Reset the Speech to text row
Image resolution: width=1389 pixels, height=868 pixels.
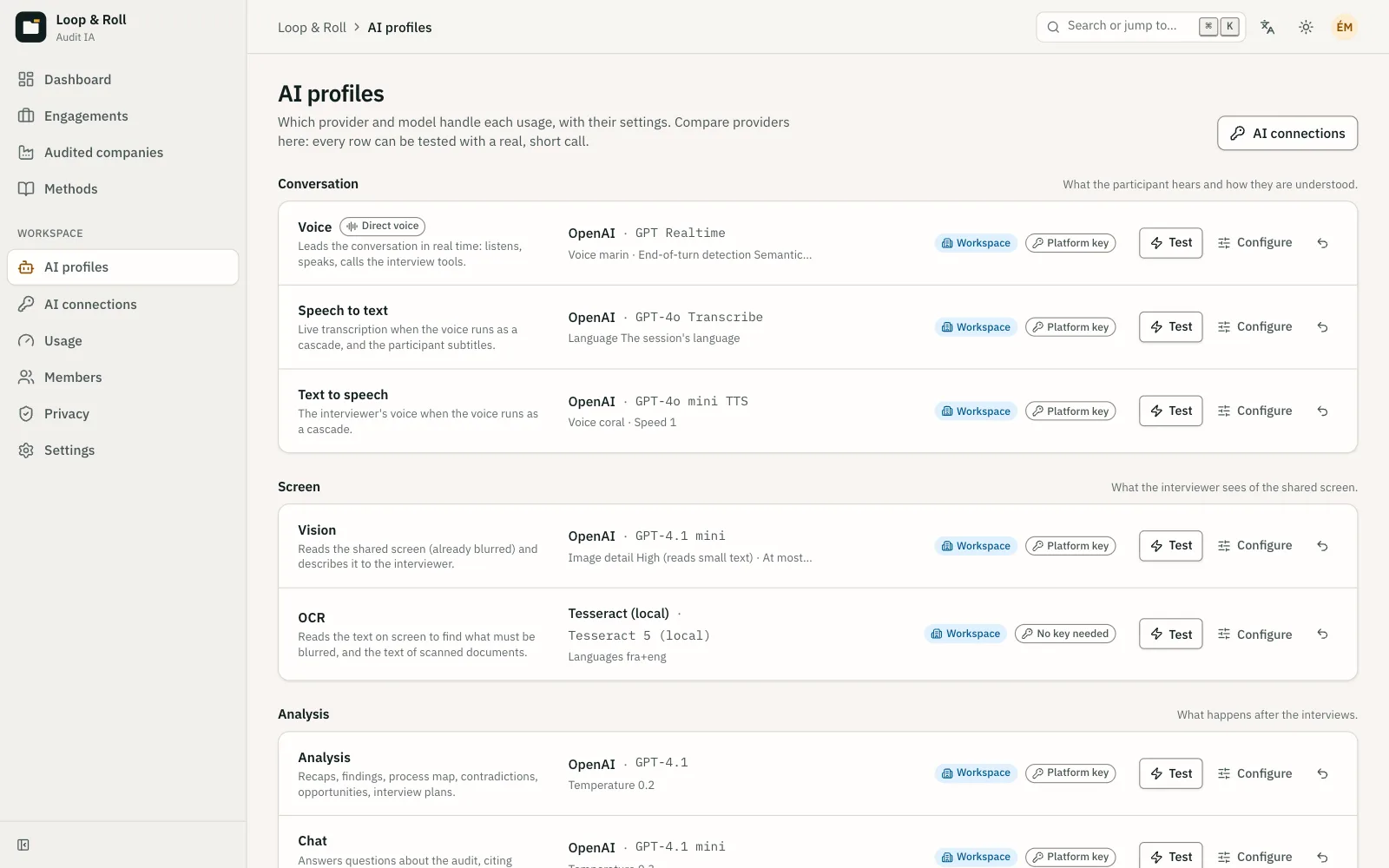point(1322,327)
